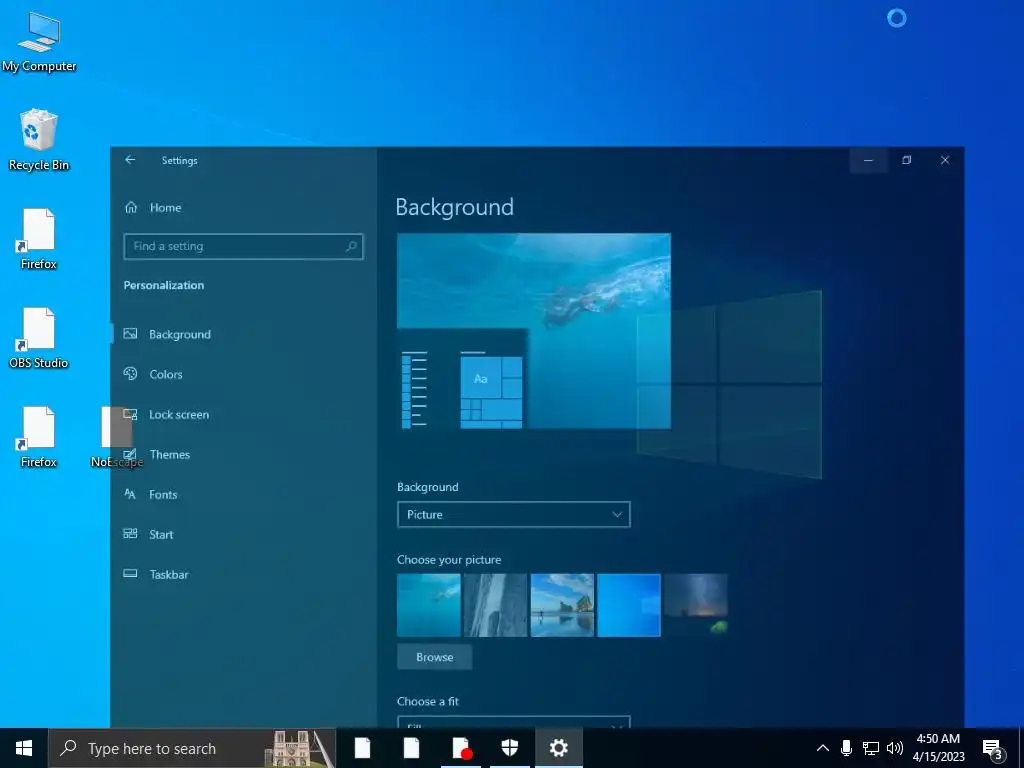Image resolution: width=1024 pixels, height=768 pixels.
Task: Open the Settings Home page
Action: point(165,208)
